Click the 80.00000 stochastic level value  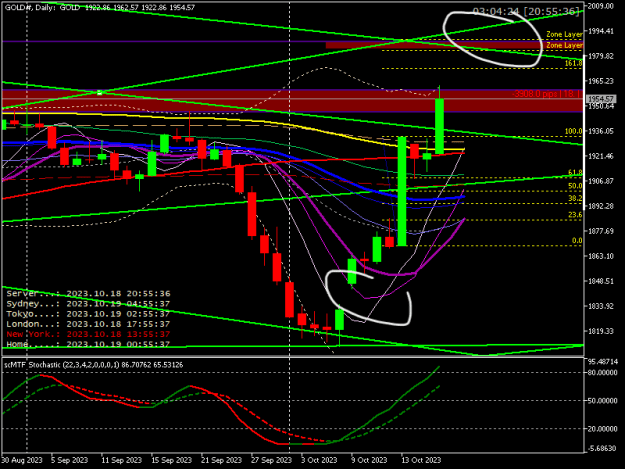tap(603, 373)
